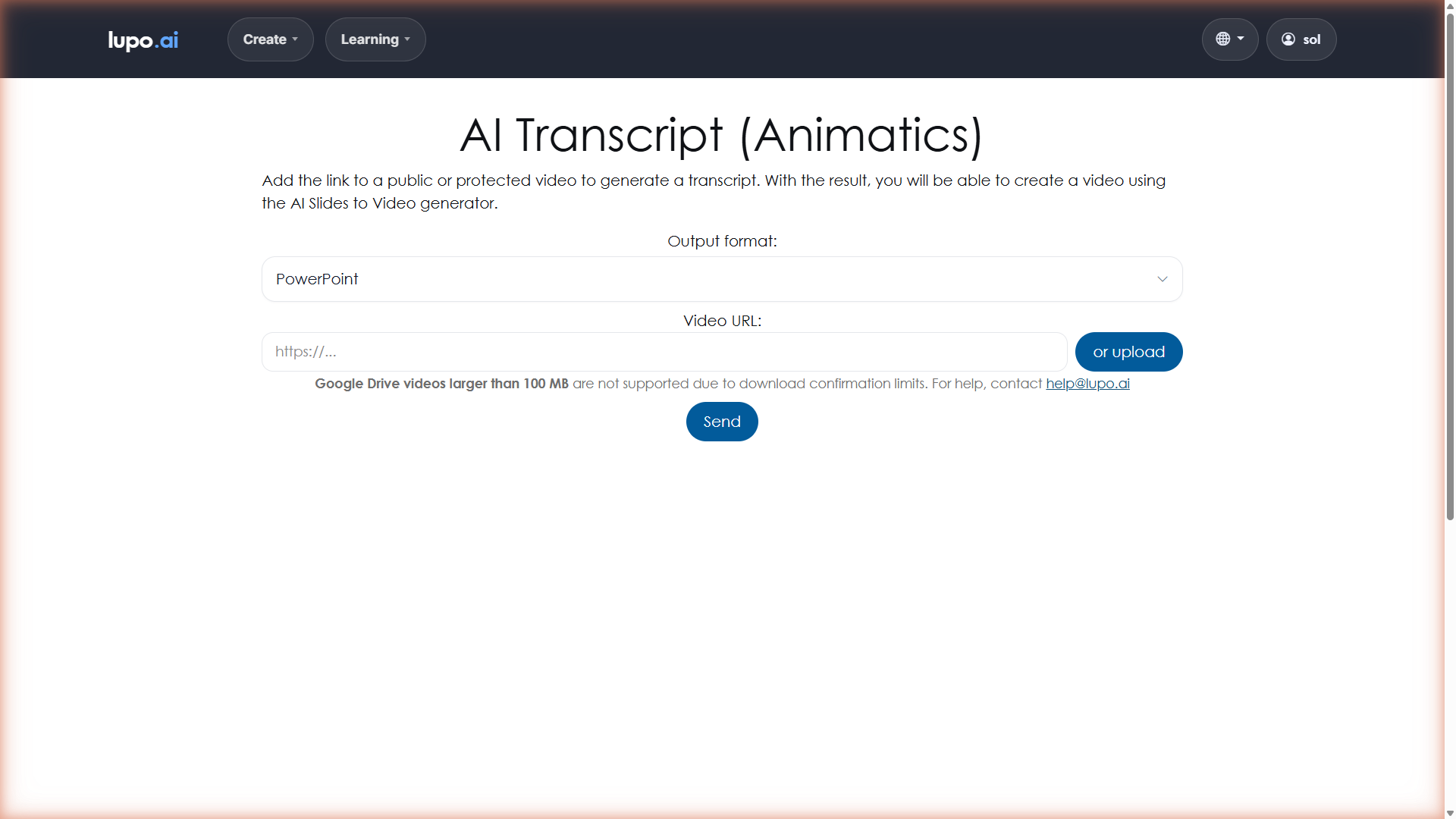Click the 'or upload' button
Image resolution: width=1456 pixels, height=819 pixels.
(1128, 352)
